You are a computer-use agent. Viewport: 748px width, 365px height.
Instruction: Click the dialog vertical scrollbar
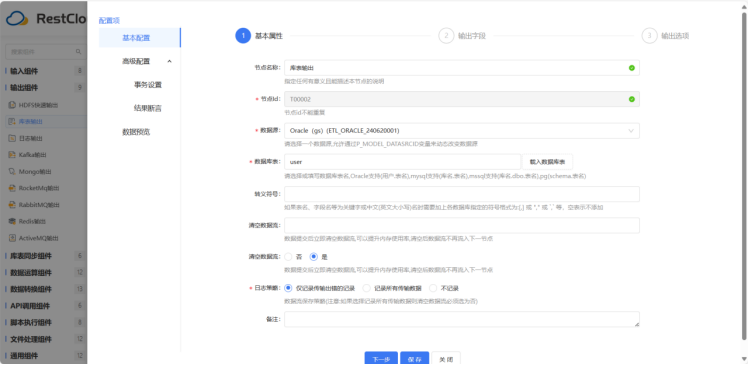(744, 177)
